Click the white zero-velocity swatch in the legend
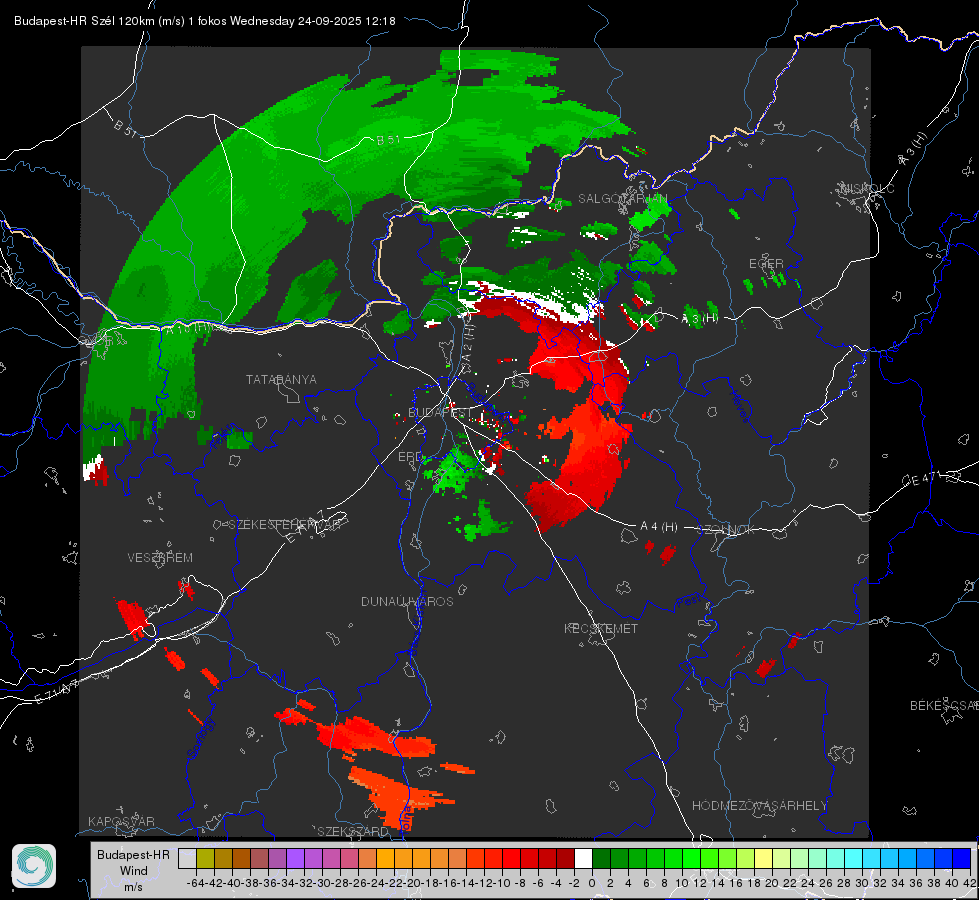The image size is (979, 900). click(583, 859)
